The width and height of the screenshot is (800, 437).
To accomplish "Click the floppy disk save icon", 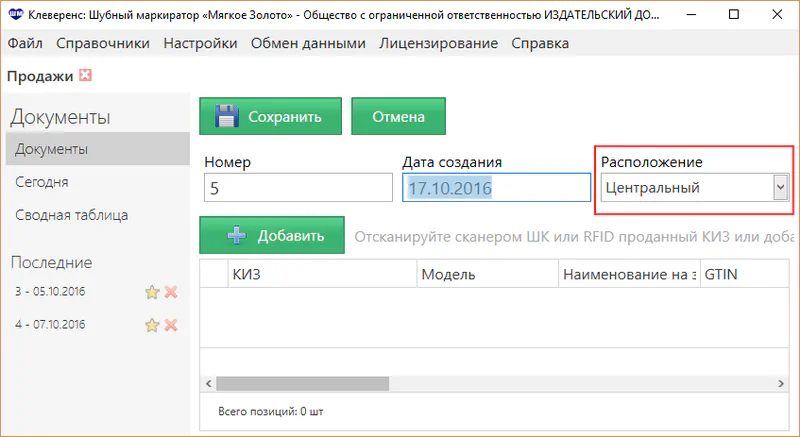I will (x=227, y=116).
